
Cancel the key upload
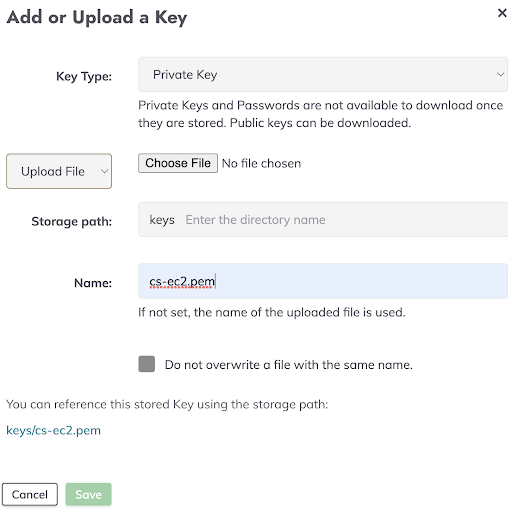[x=30, y=494]
